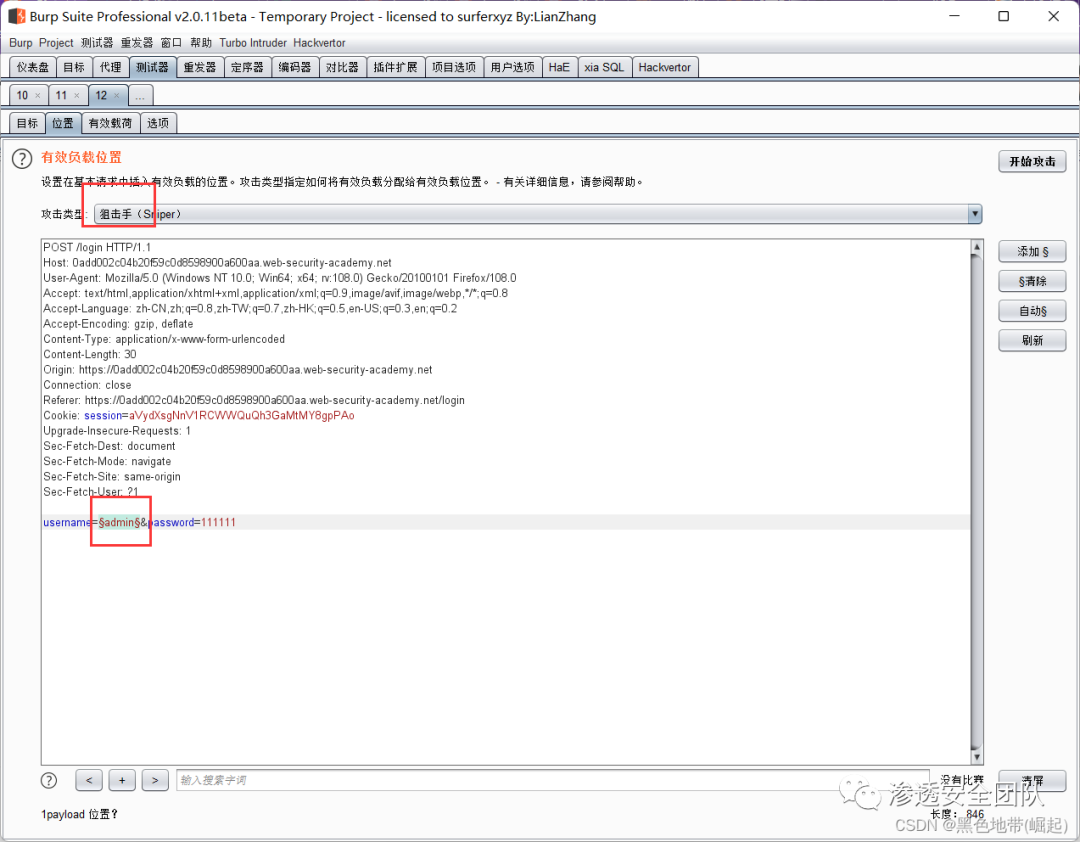Screen dimensions: 1080x842
Task: Go to previous search match
Action: click(89, 780)
